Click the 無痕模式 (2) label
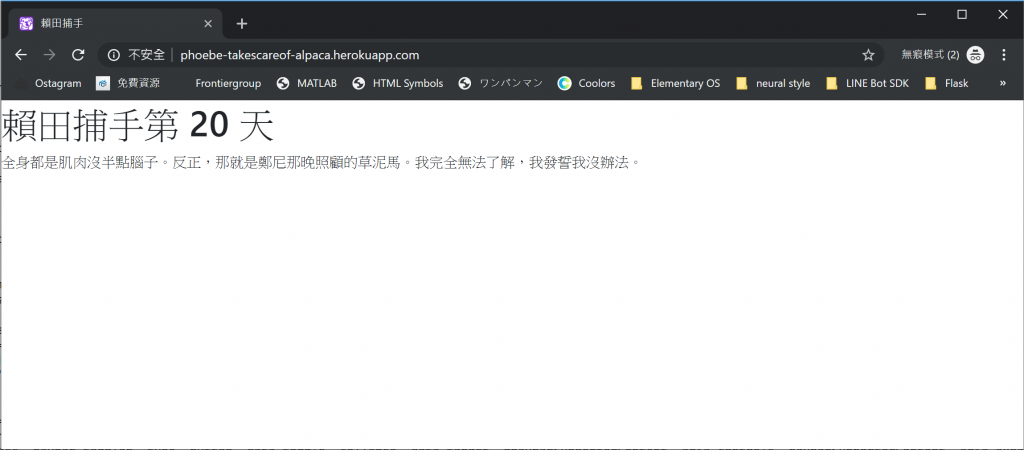 tap(930, 55)
